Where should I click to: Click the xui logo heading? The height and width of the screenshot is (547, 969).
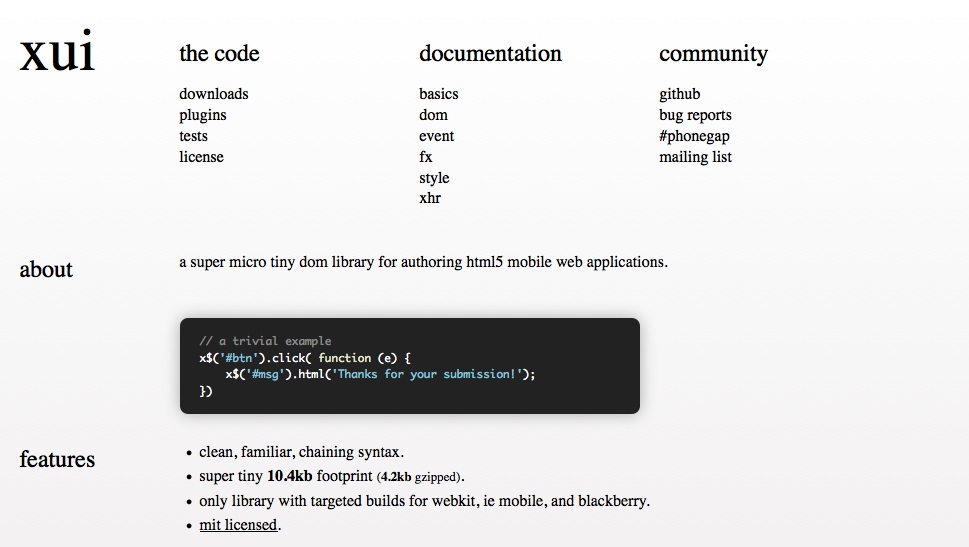pos(57,54)
